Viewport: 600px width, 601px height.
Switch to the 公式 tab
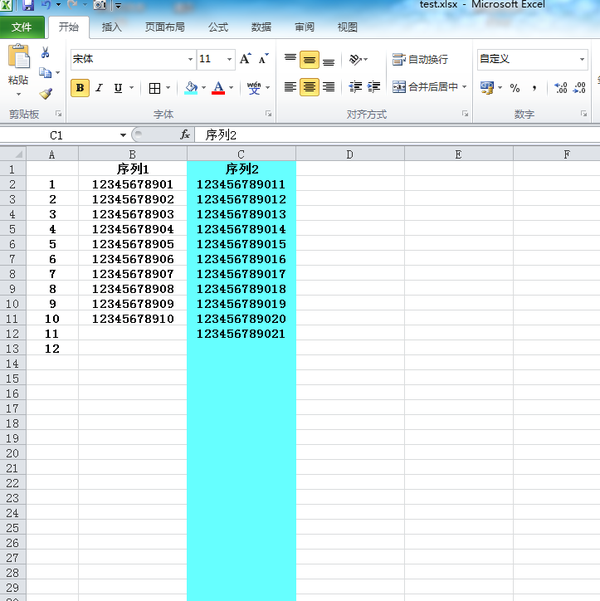pyautogui.click(x=218, y=27)
